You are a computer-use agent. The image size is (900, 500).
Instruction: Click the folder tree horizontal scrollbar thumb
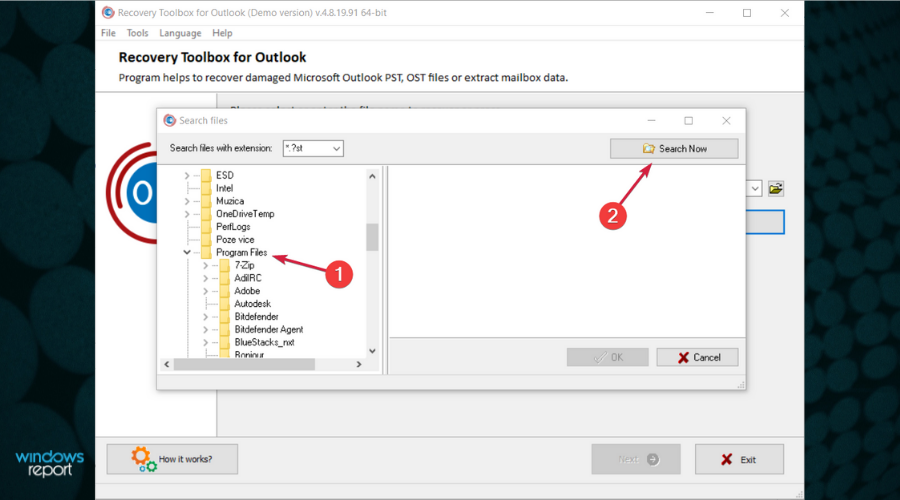click(244, 365)
